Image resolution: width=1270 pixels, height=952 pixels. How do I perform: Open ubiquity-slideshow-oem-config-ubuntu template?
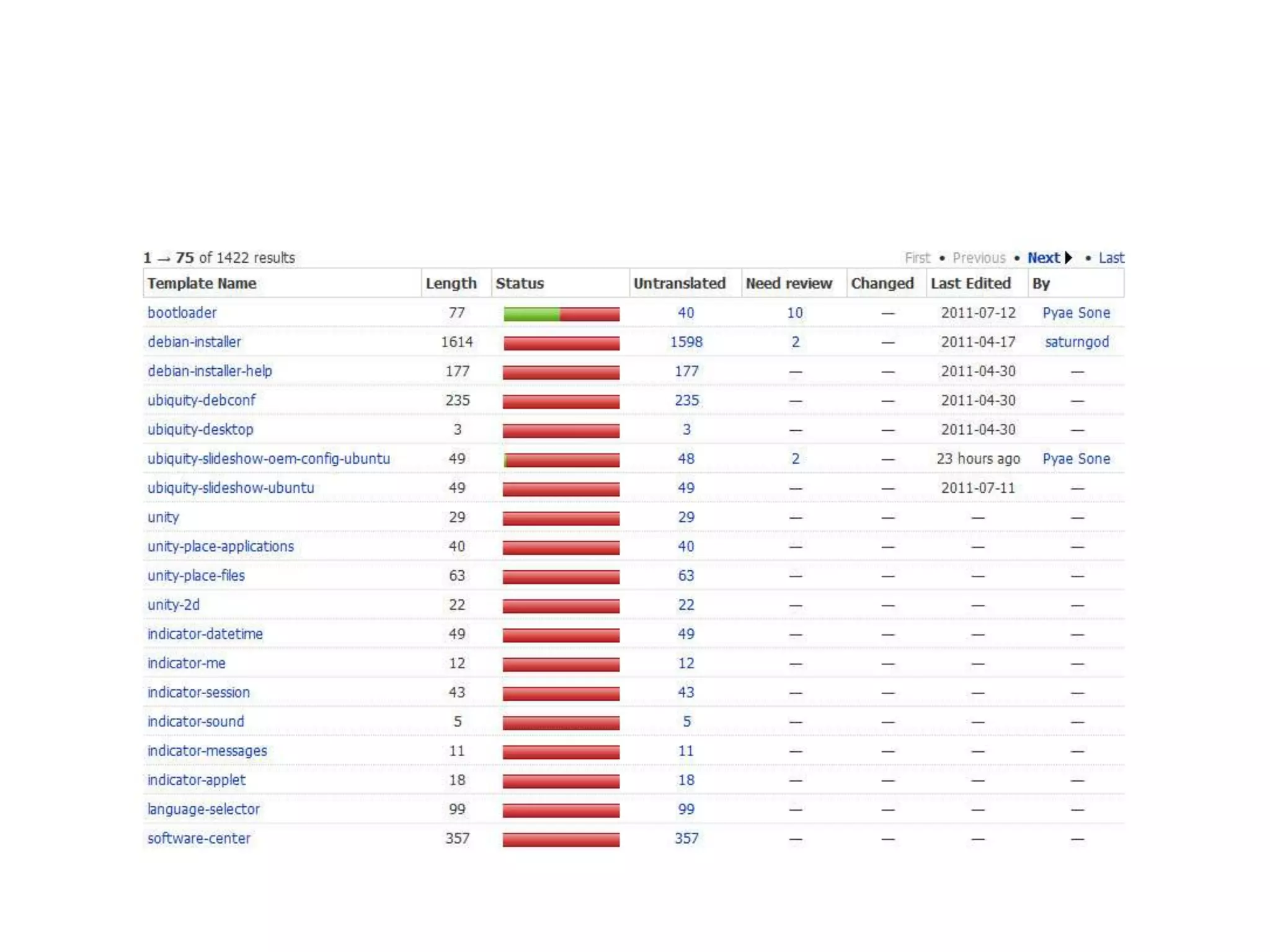pyautogui.click(x=269, y=459)
